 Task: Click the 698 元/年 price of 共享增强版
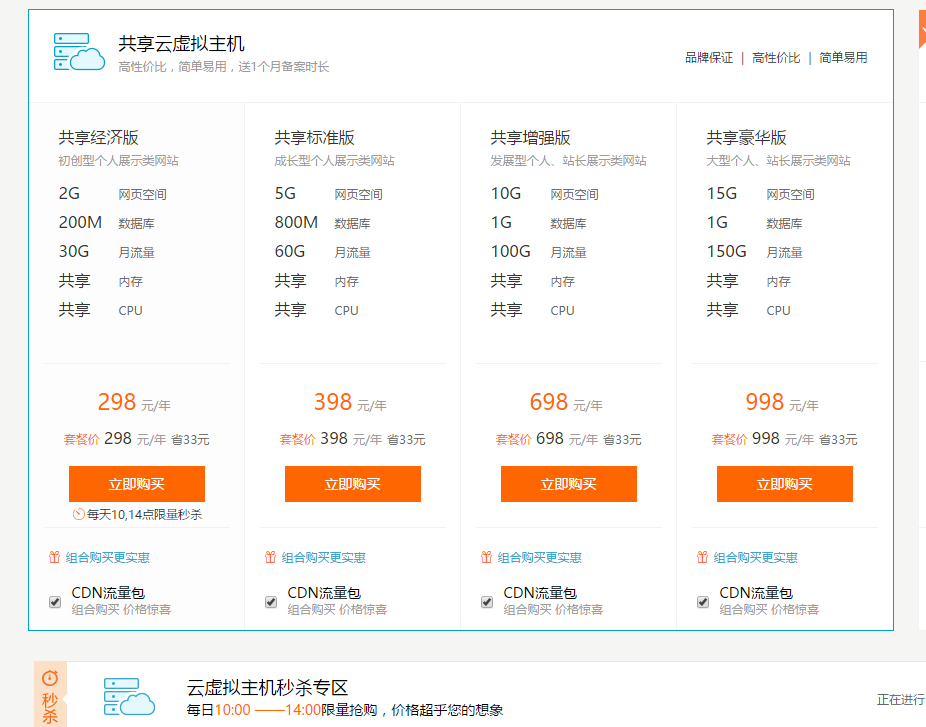click(x=566, y=402)
